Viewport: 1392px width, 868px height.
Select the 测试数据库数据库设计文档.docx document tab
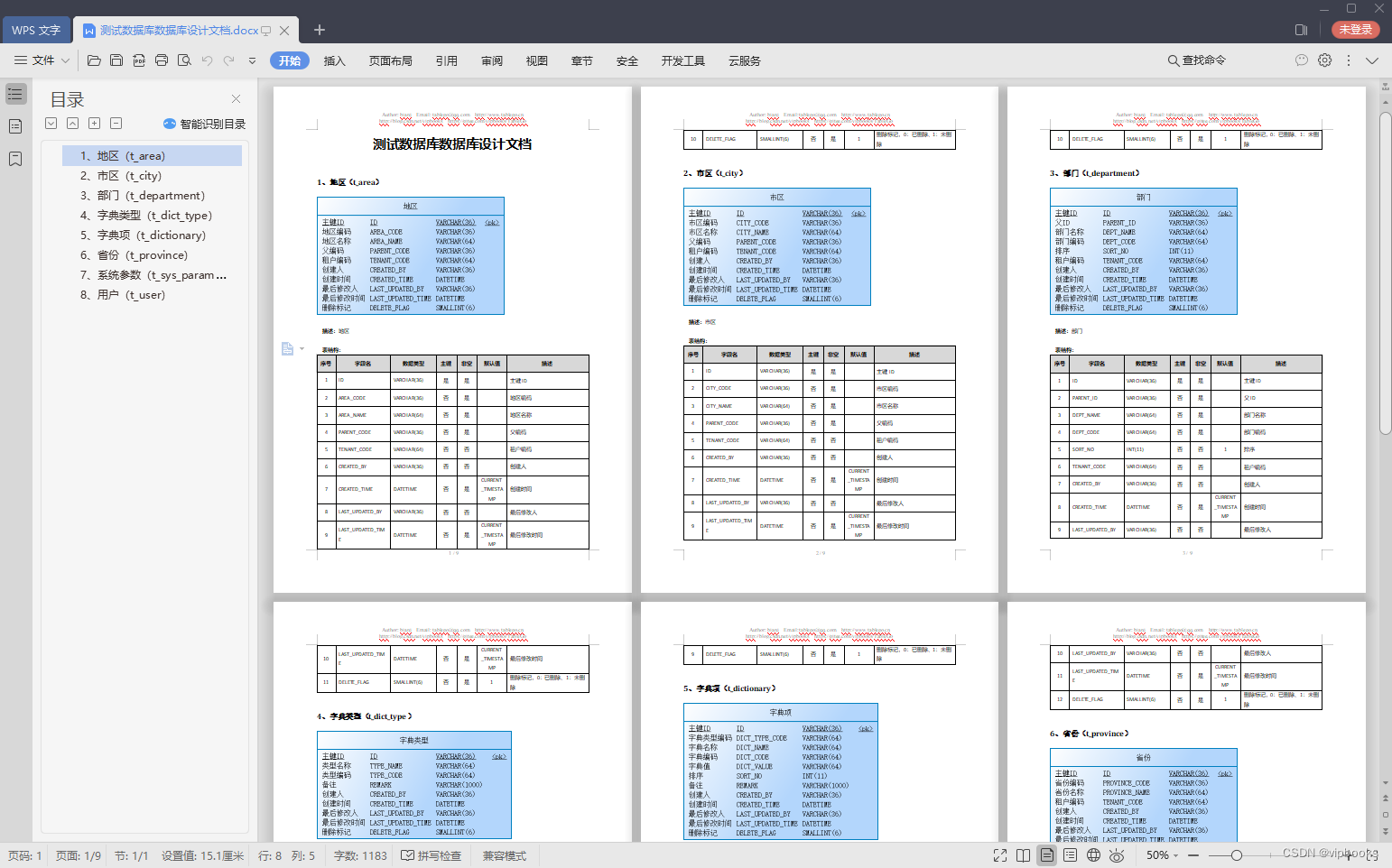[x=180, y=30]
